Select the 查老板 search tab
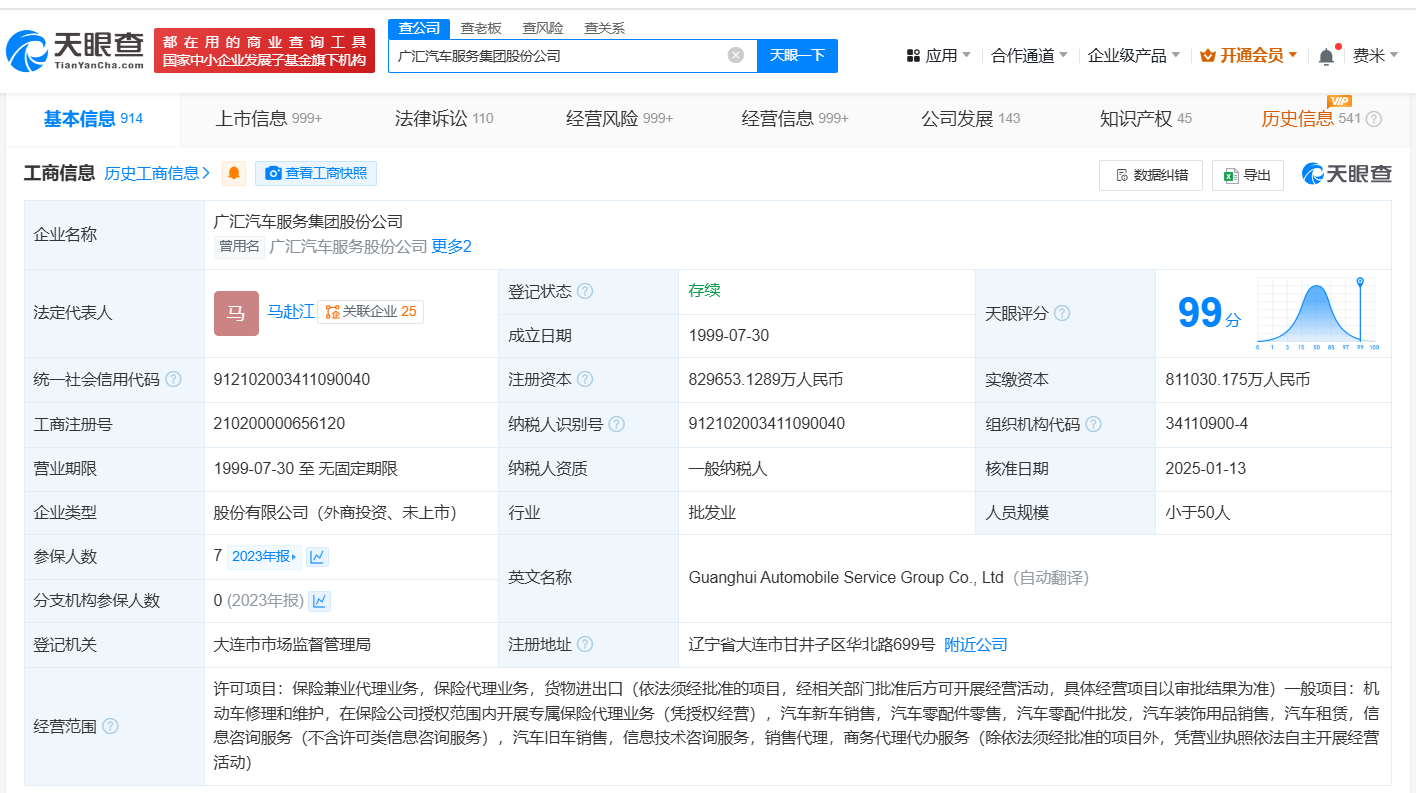1416x793 pixels. point(481,28)
